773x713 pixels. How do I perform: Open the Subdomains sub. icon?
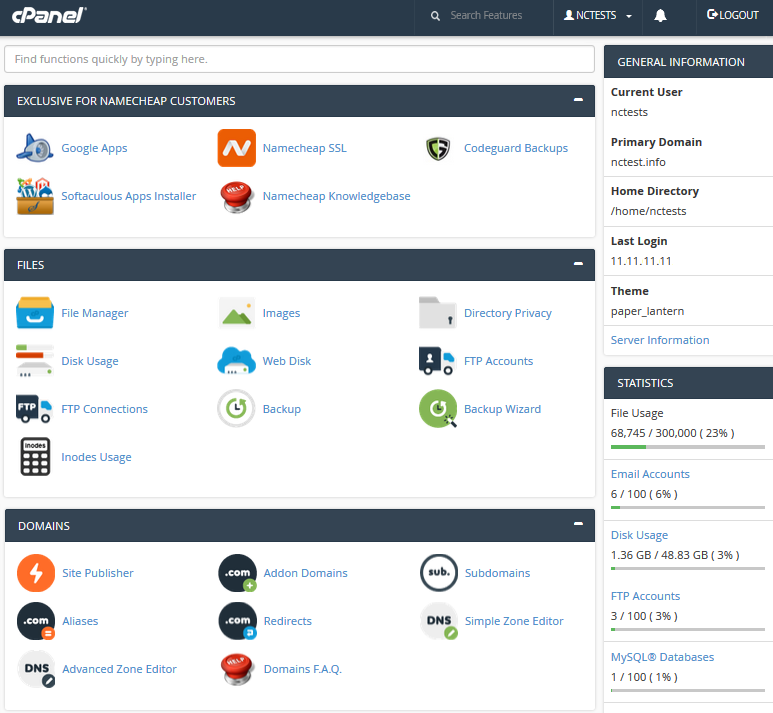tap(439, 572)
